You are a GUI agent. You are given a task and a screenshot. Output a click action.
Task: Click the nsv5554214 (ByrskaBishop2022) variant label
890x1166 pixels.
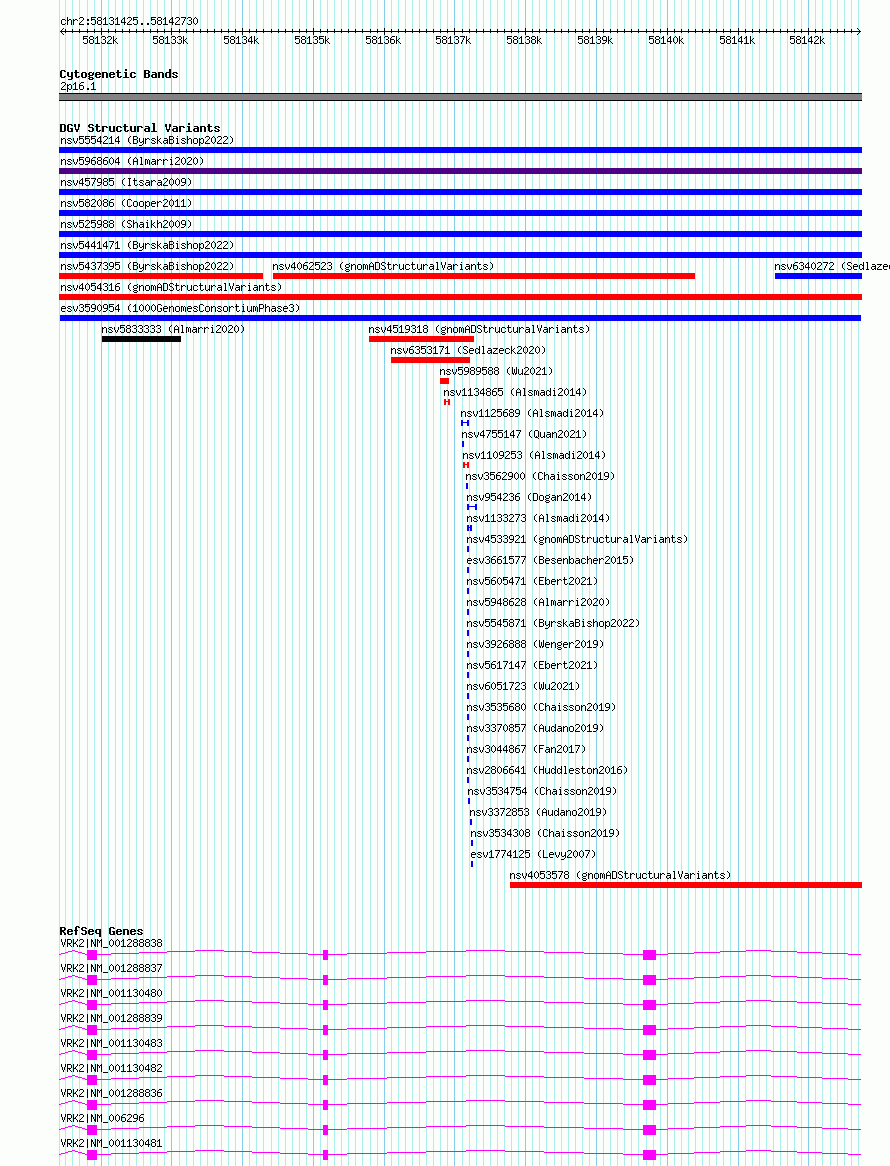147,140
